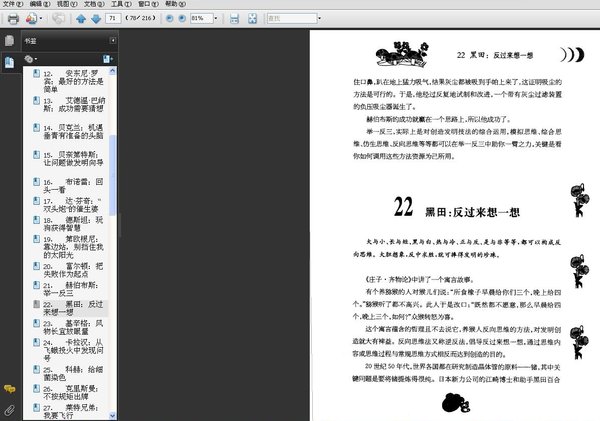
Task: Click the bookmarks list scroll up arrow
Action: (112, 71)
